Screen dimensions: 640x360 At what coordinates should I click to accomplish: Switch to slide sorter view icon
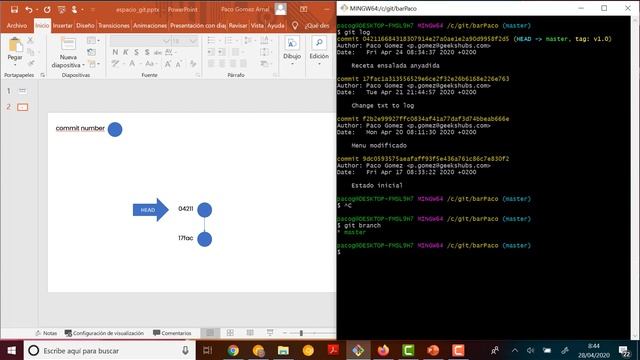[230, 333]
